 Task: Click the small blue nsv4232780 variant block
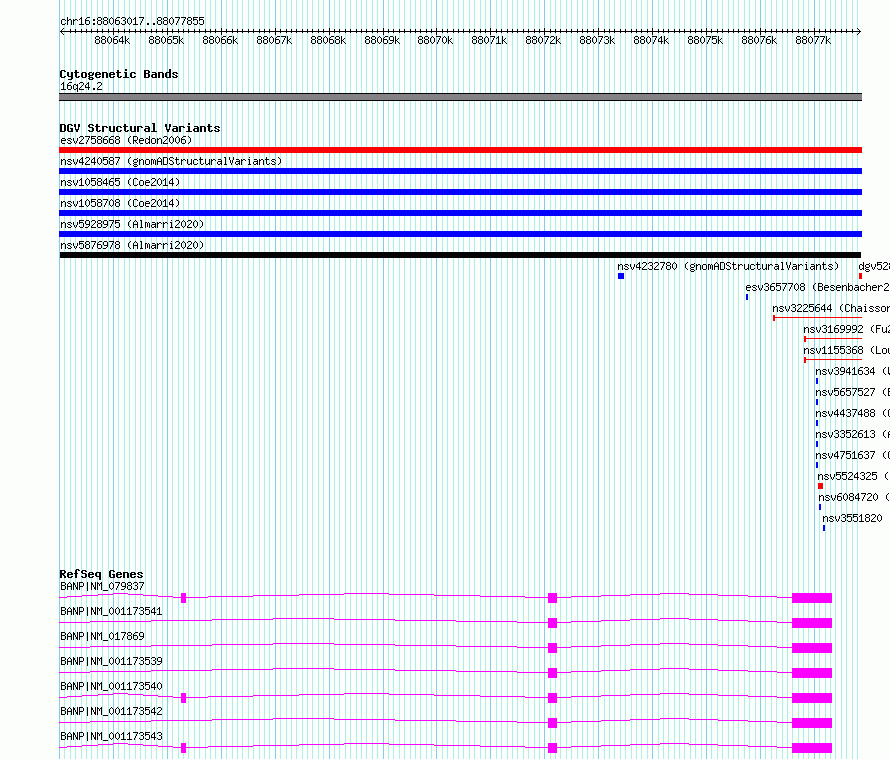point(621,276)
